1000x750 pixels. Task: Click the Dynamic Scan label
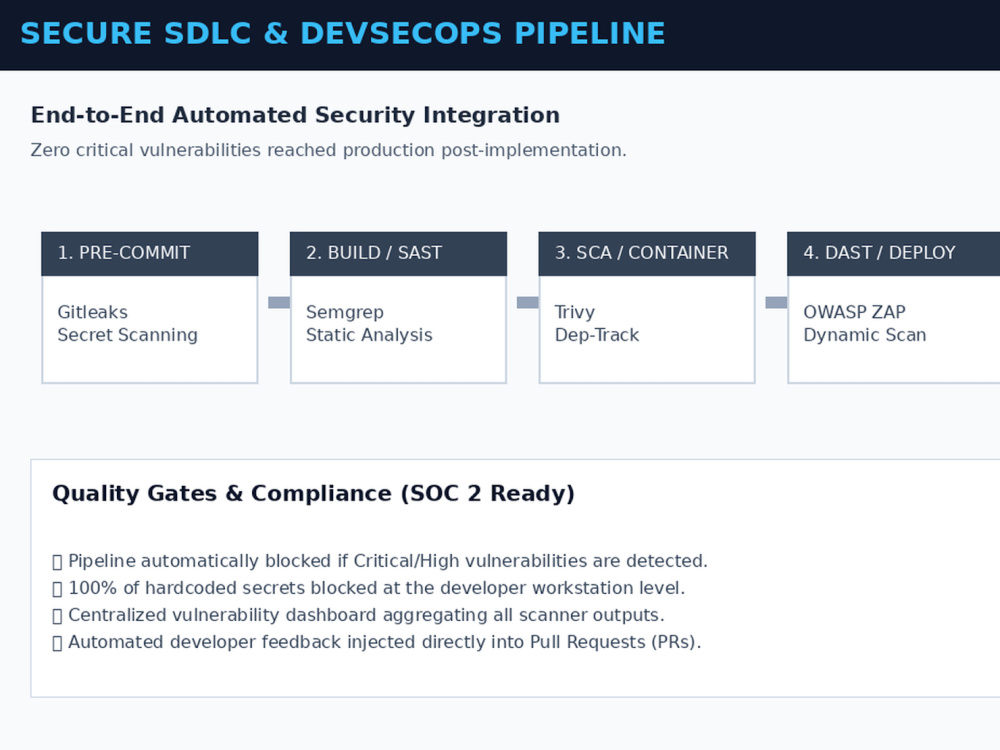click(865, 335)
